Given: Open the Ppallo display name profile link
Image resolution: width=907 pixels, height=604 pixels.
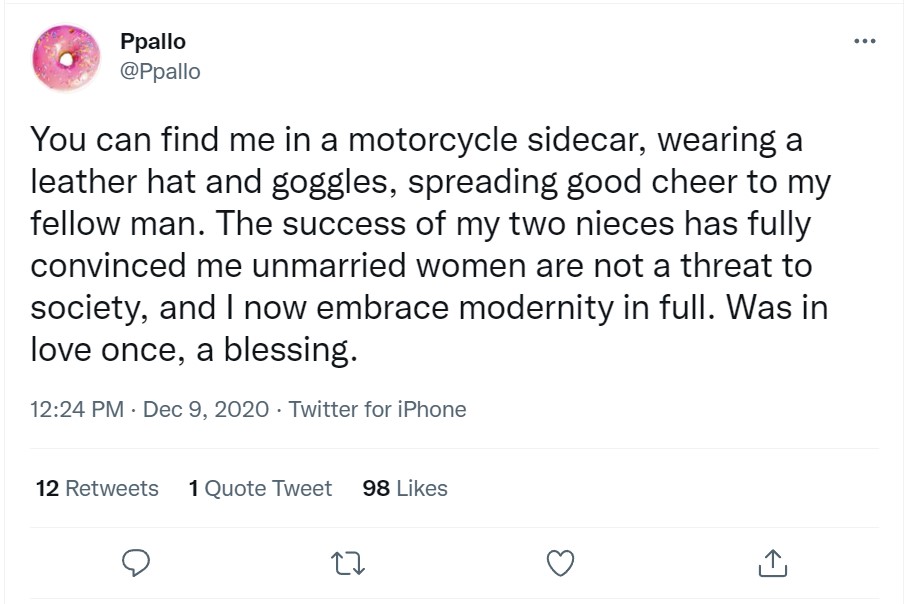Looking at the screenshot, I should [x=153, y=42].
